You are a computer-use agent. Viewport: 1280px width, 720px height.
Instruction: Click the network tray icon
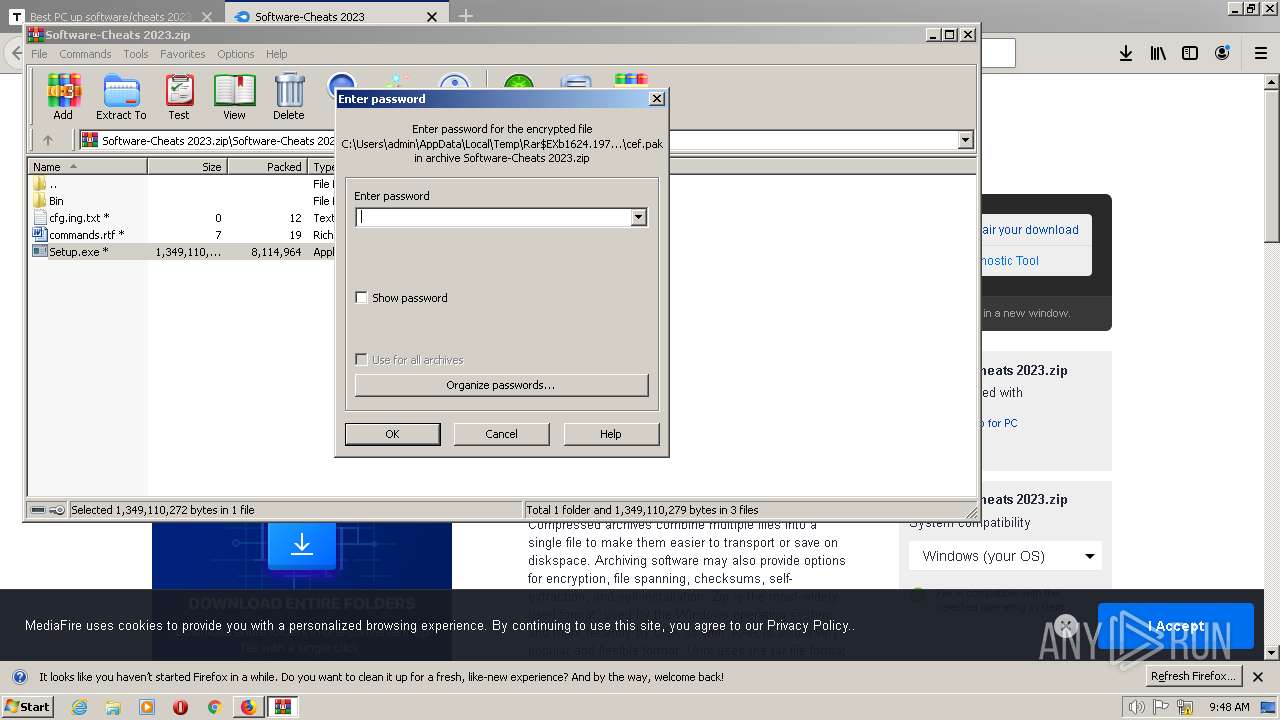(x=1185, y=707)
